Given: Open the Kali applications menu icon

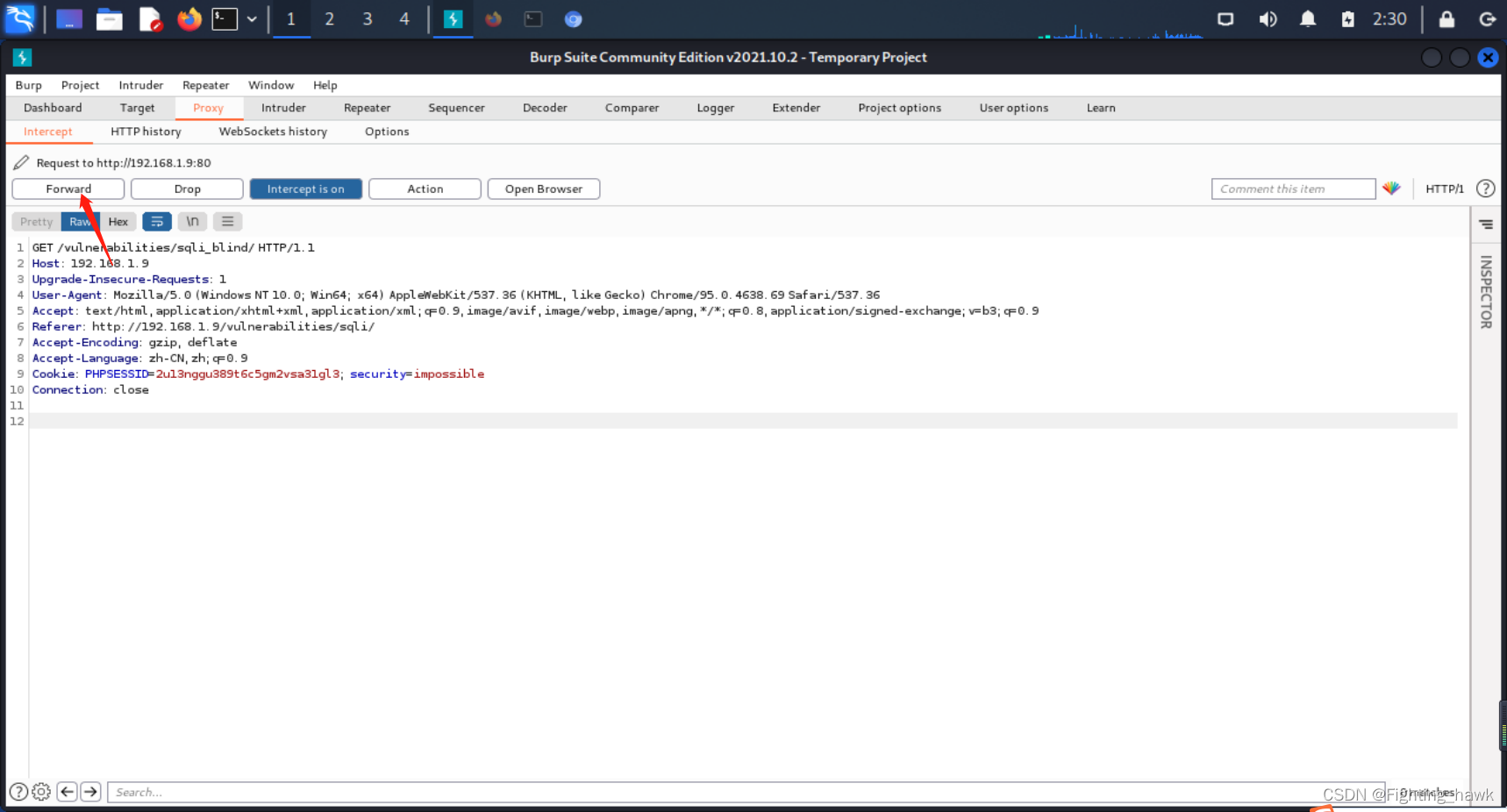Looking at the screenshot, I should pyautogui.click(x=19, y=18).
